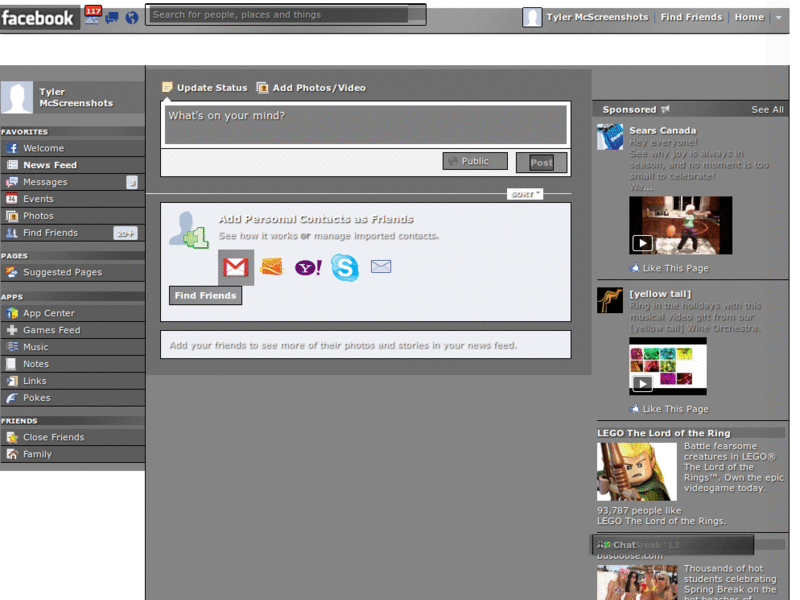Open Suggested Pages in sidebar
Viewport: 800px width, 600px height.
pos(73,272)
